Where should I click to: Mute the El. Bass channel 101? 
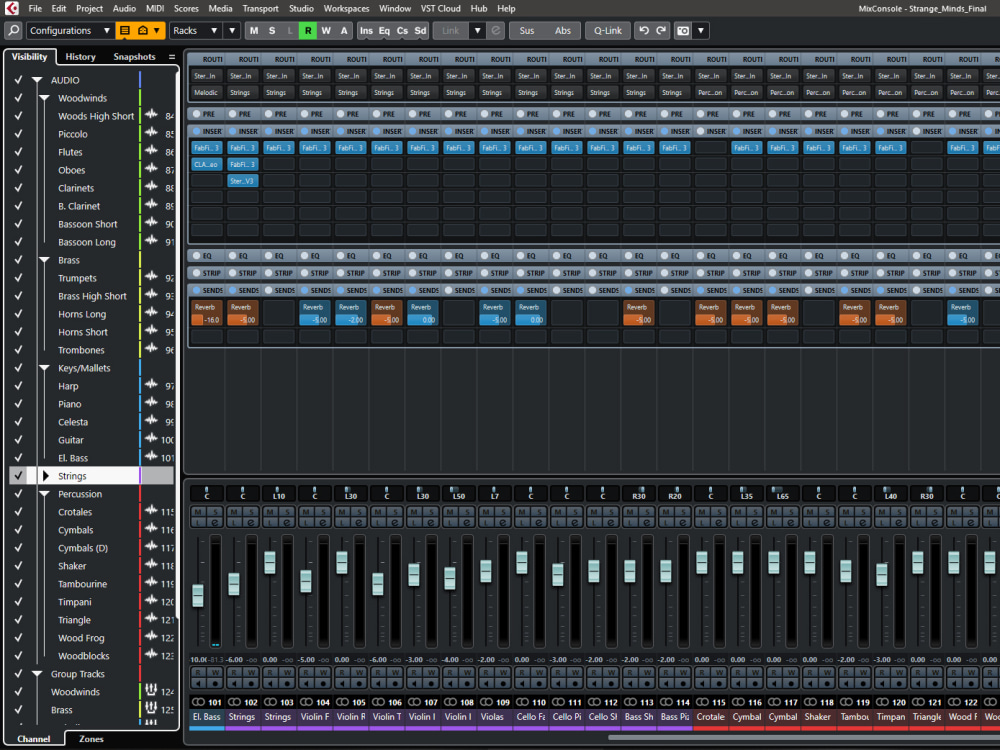(198, 512)
